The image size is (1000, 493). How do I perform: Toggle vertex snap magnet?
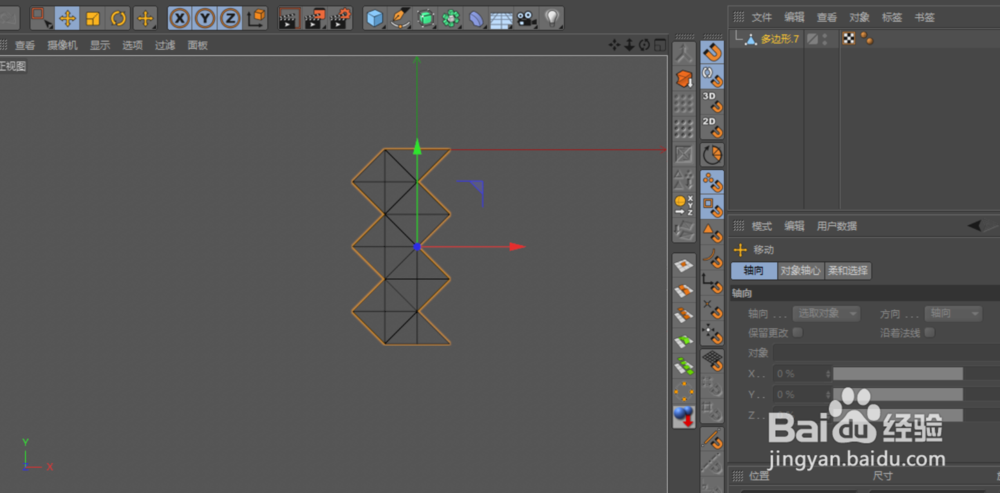[x=712, y=182]
